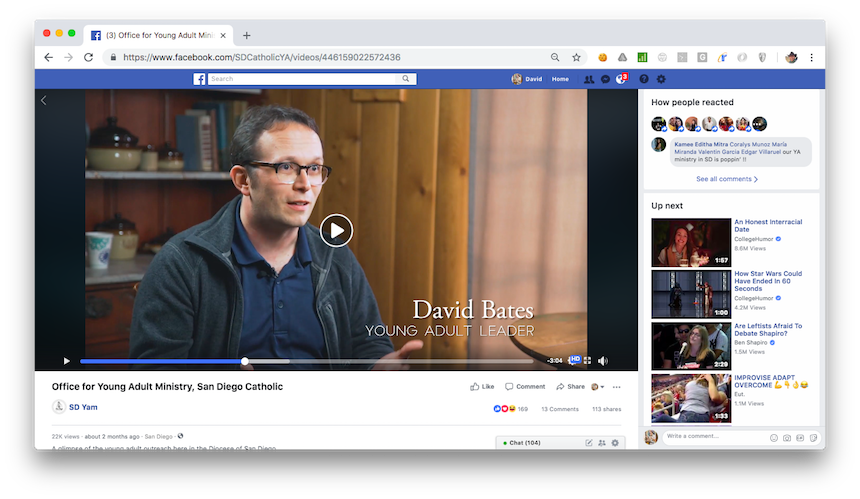Click zoom magnifier in address bar
The height and width of the screenshot is (499, 860).
(555, 57)
